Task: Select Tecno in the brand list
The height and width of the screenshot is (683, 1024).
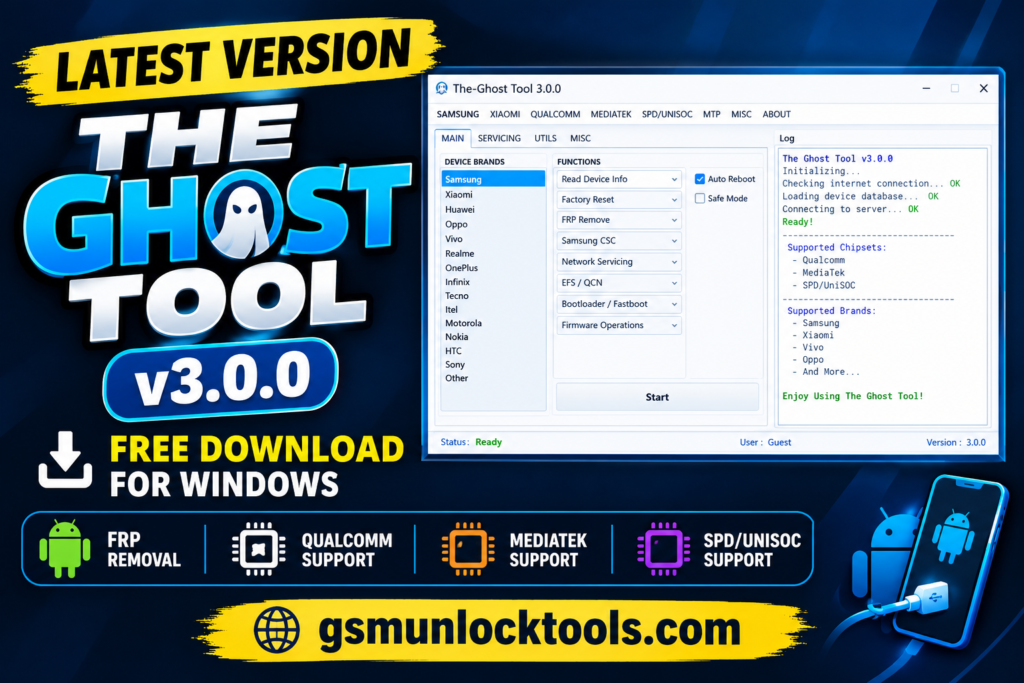Action: [493, 296]
